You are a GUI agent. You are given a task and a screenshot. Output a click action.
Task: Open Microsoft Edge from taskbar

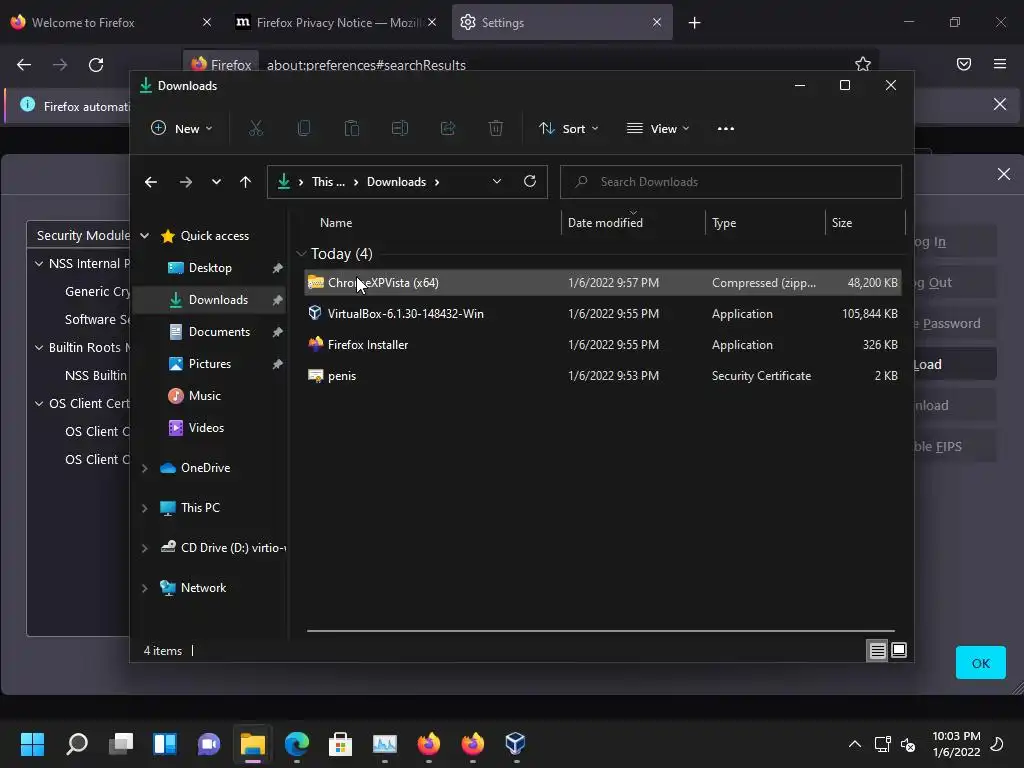point(297,743)
